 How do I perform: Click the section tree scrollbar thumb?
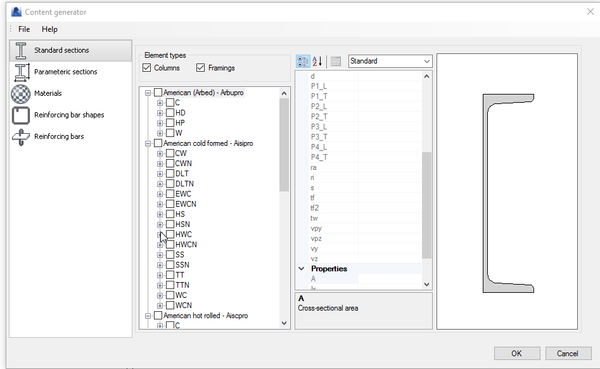click(x=284, y=145)
